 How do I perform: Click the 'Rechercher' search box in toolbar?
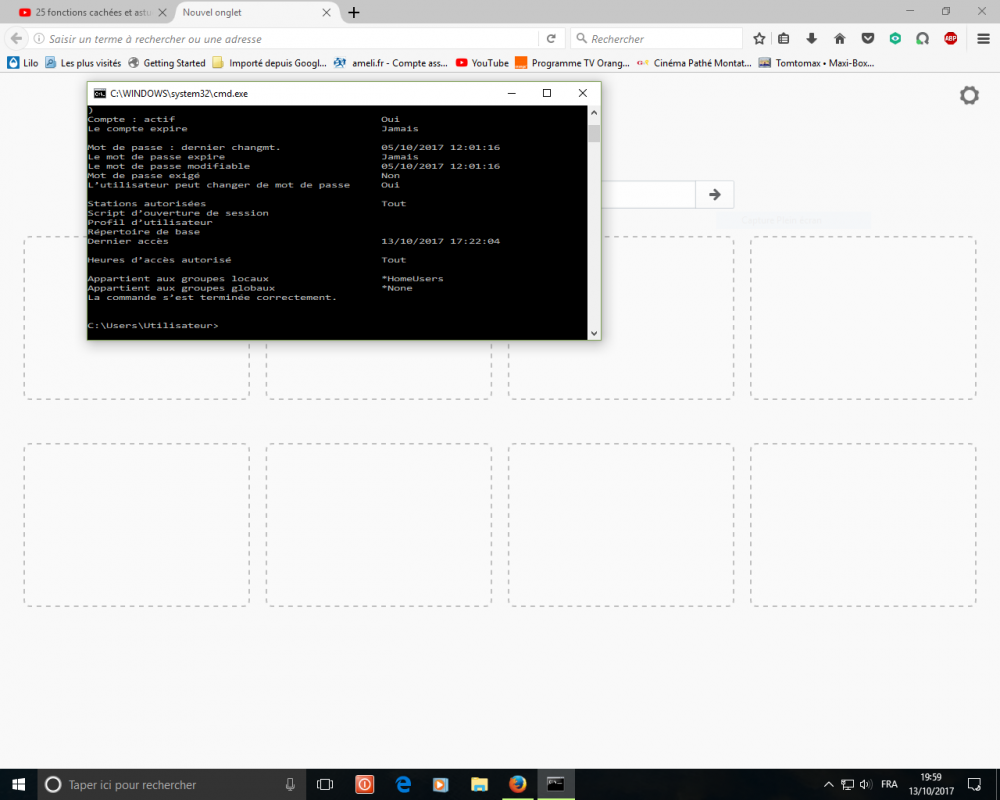(x=660, y=39)
